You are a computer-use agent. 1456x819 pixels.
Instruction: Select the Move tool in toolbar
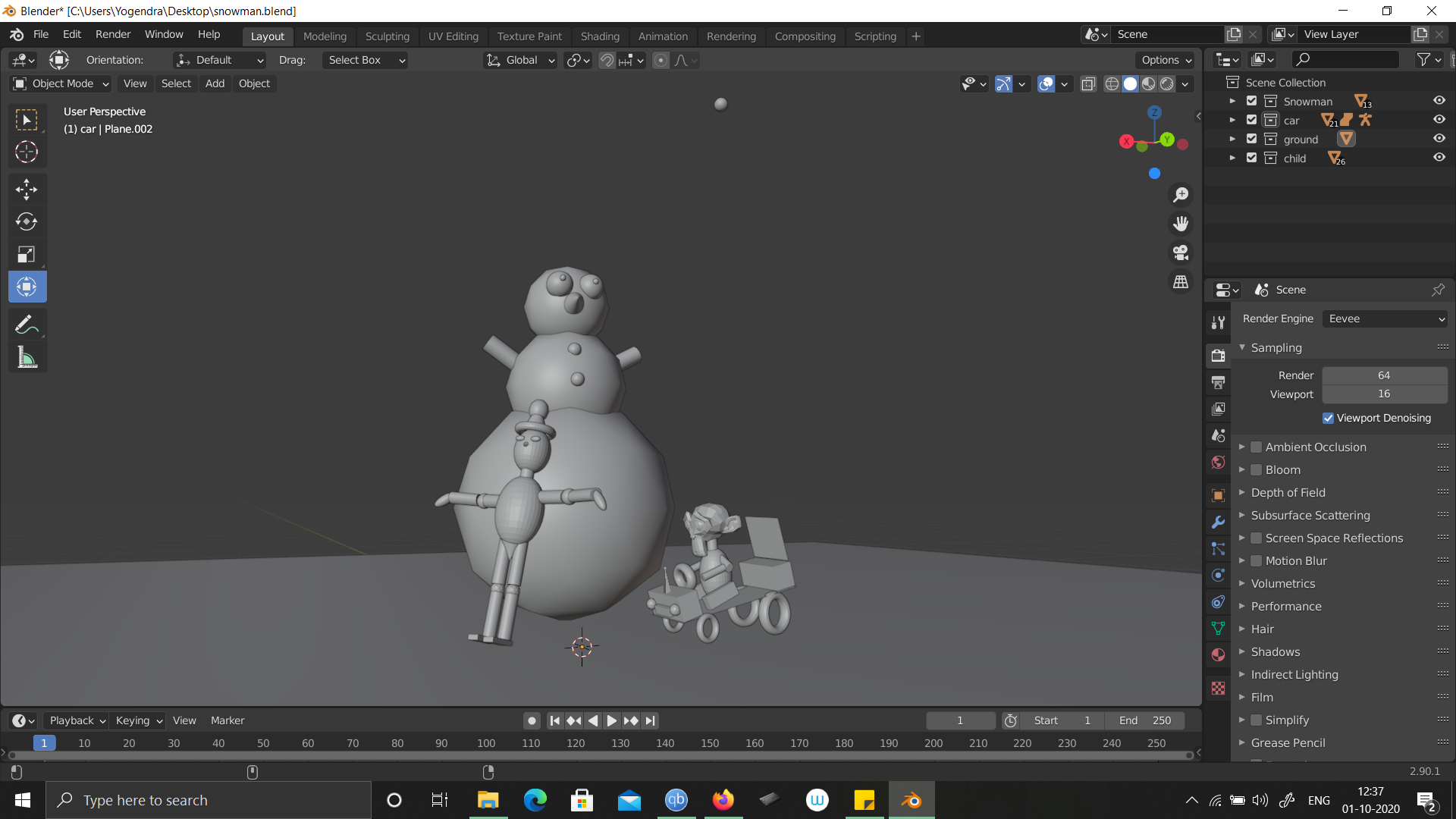point(27,190)
